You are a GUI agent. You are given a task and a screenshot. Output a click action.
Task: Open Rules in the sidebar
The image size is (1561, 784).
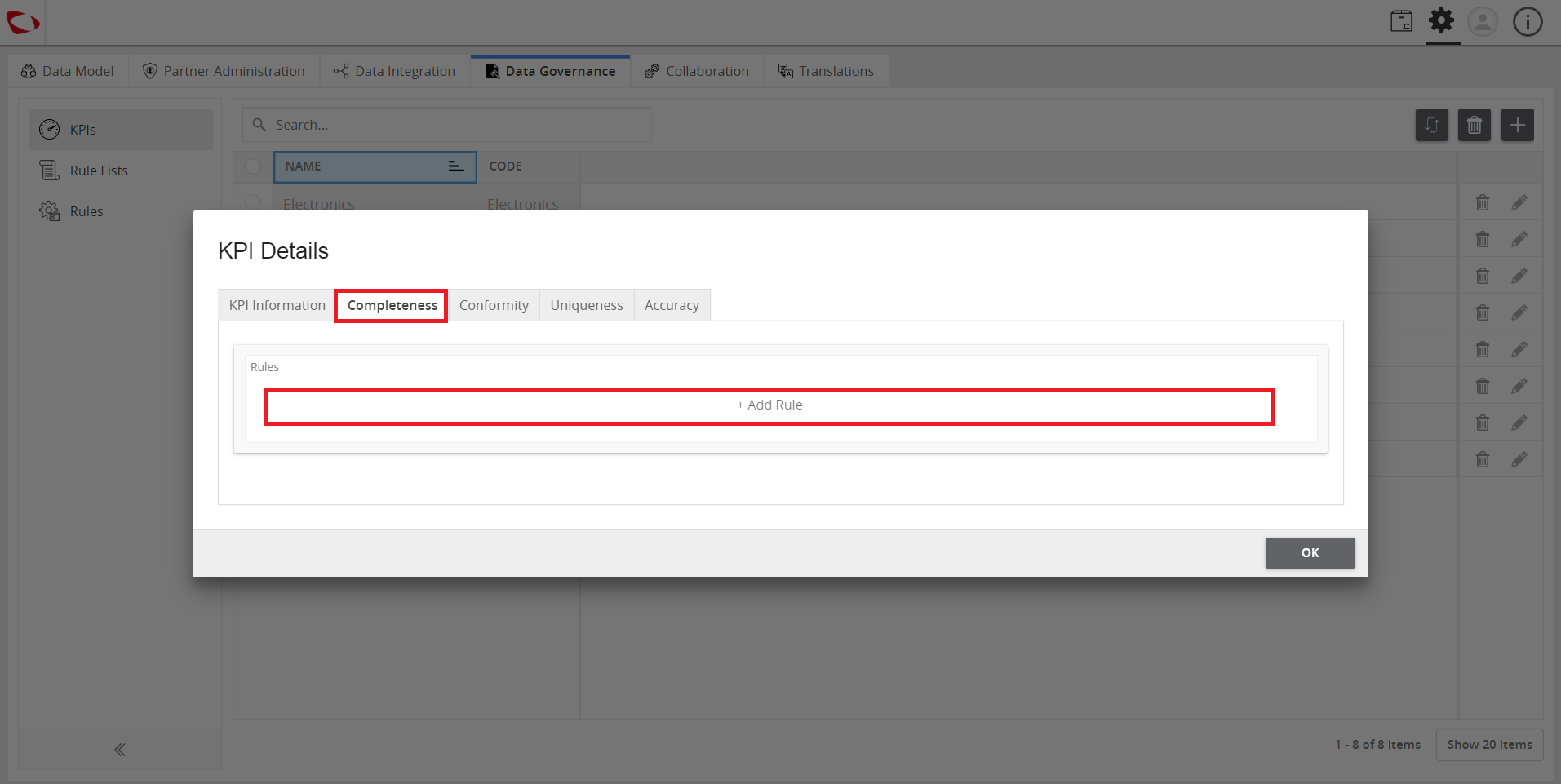pyautogui.click(x=121, y=211)
